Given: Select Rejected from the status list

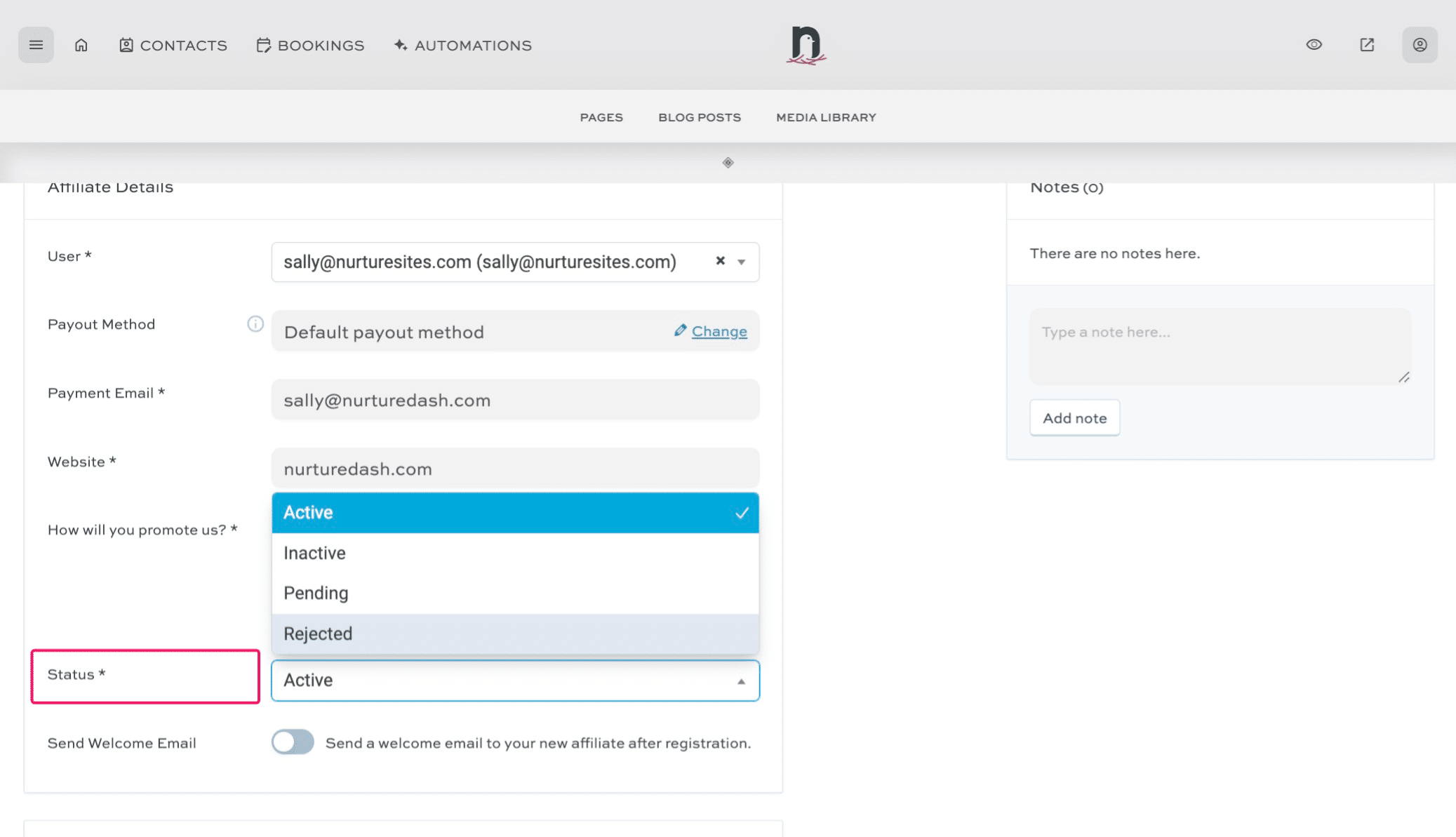Looking at the screenshot, I should 515,634.
